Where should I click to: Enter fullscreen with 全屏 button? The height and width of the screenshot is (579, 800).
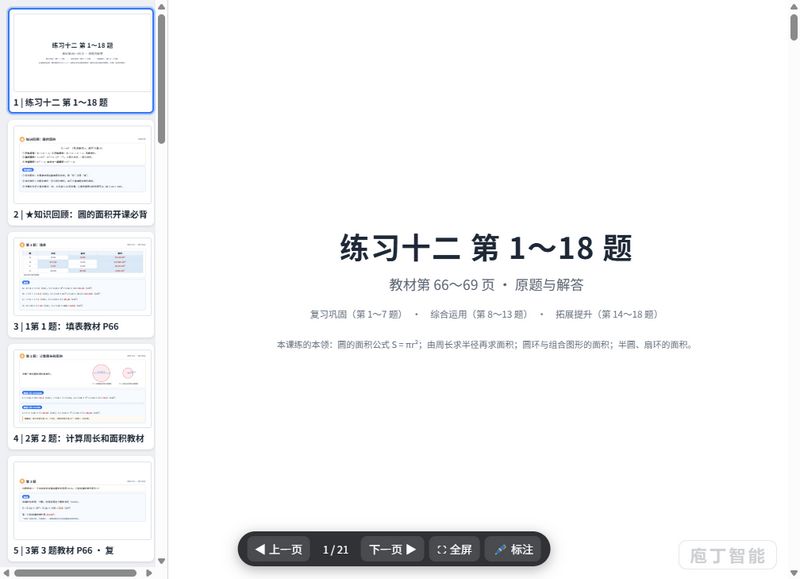pos(454,549)
